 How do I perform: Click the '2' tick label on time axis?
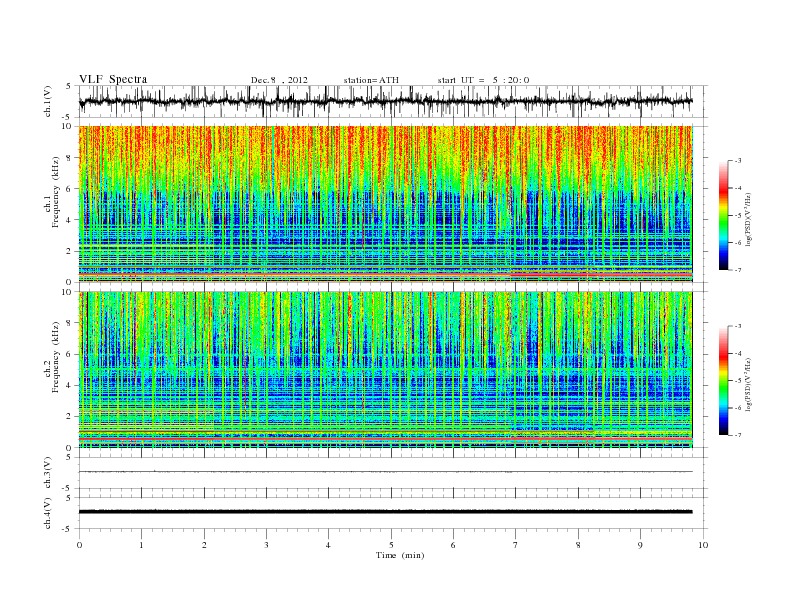(204, 545)
